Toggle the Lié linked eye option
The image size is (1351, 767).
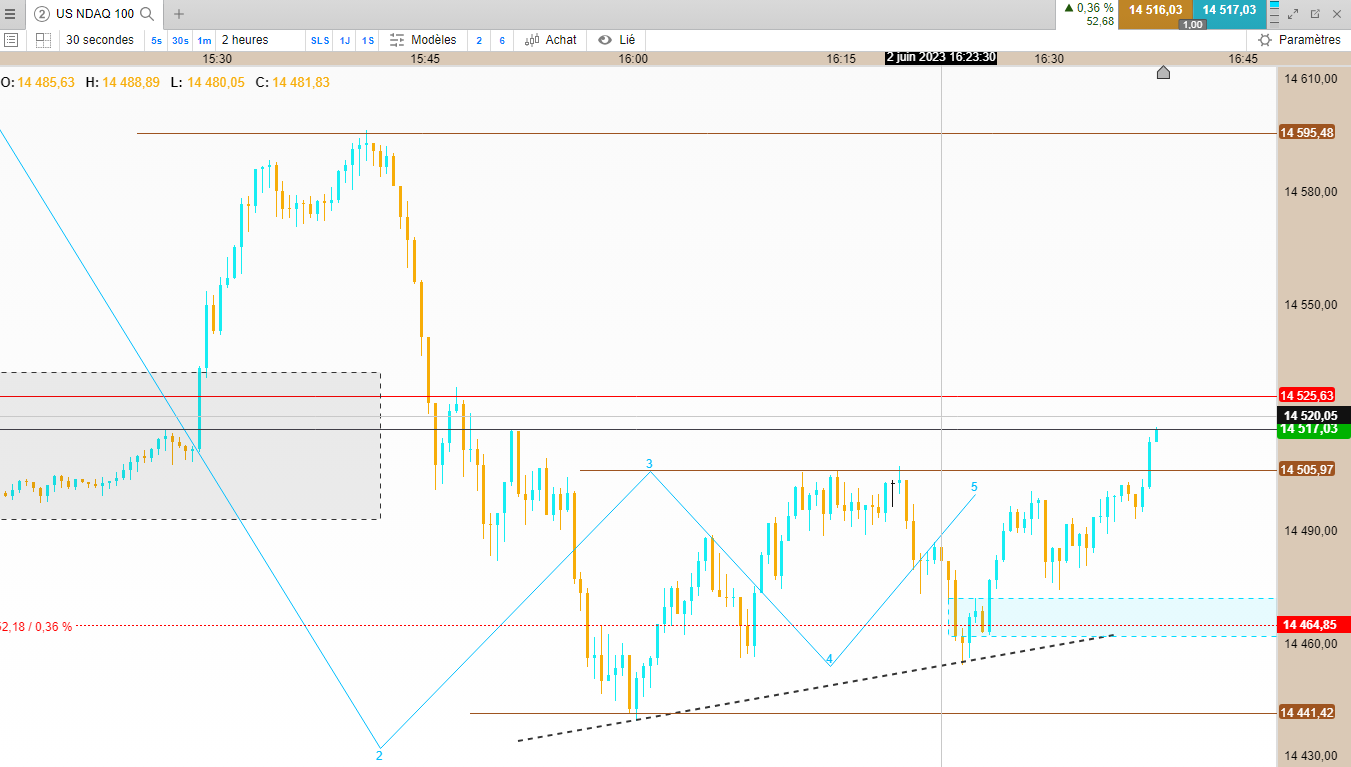617,40
